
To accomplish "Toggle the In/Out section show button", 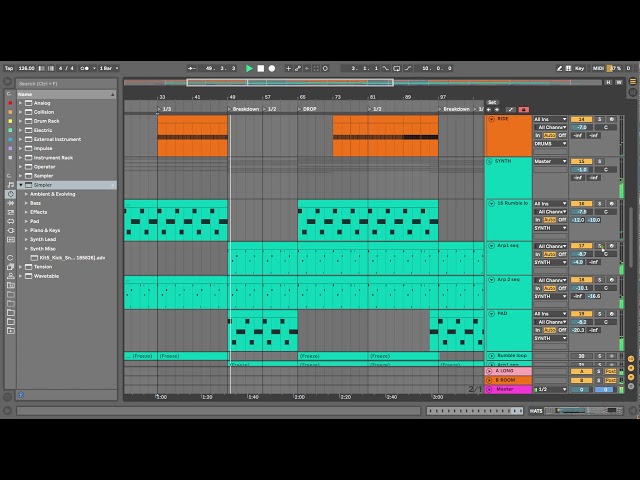I will 631,359.
